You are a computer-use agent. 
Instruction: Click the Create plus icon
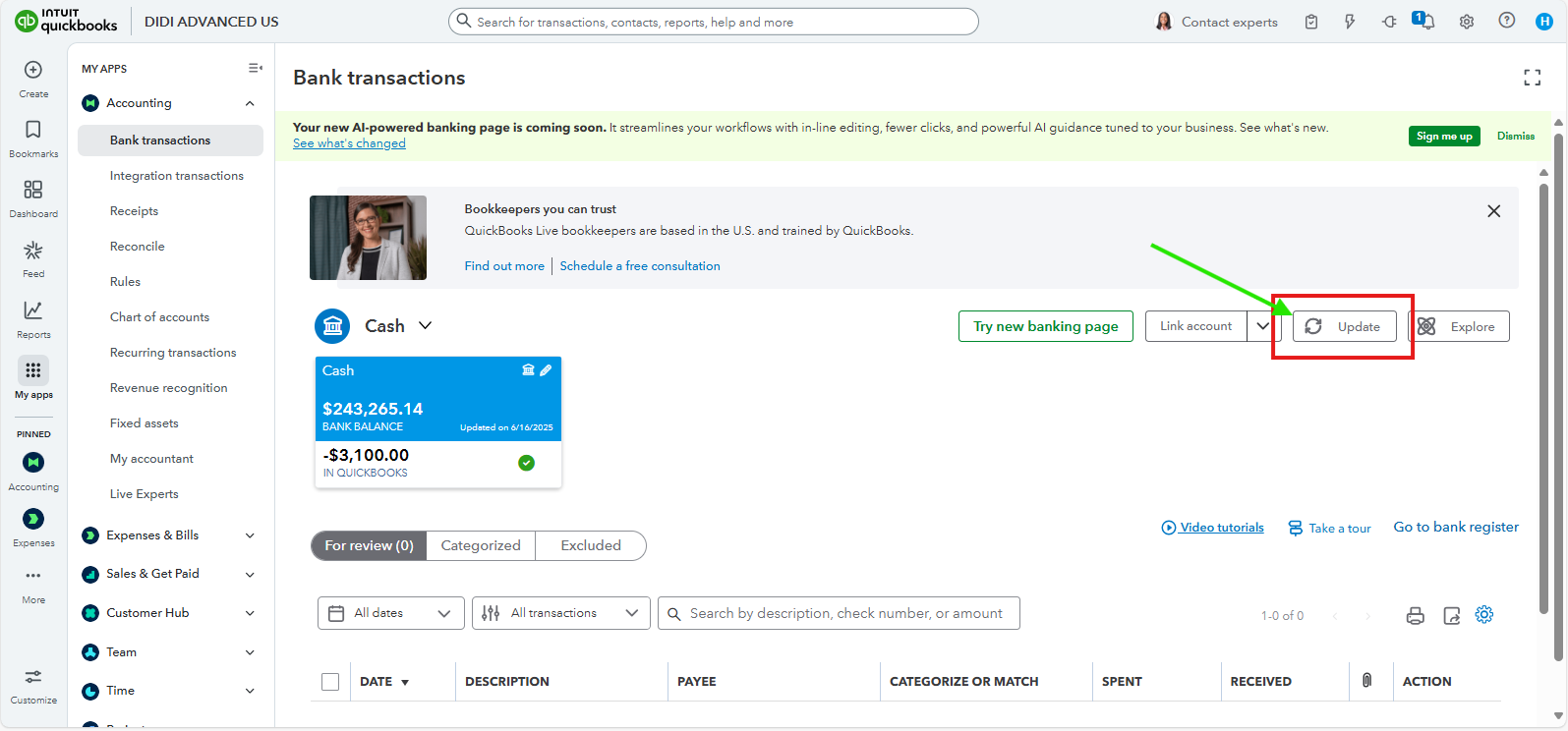point(33,70)
